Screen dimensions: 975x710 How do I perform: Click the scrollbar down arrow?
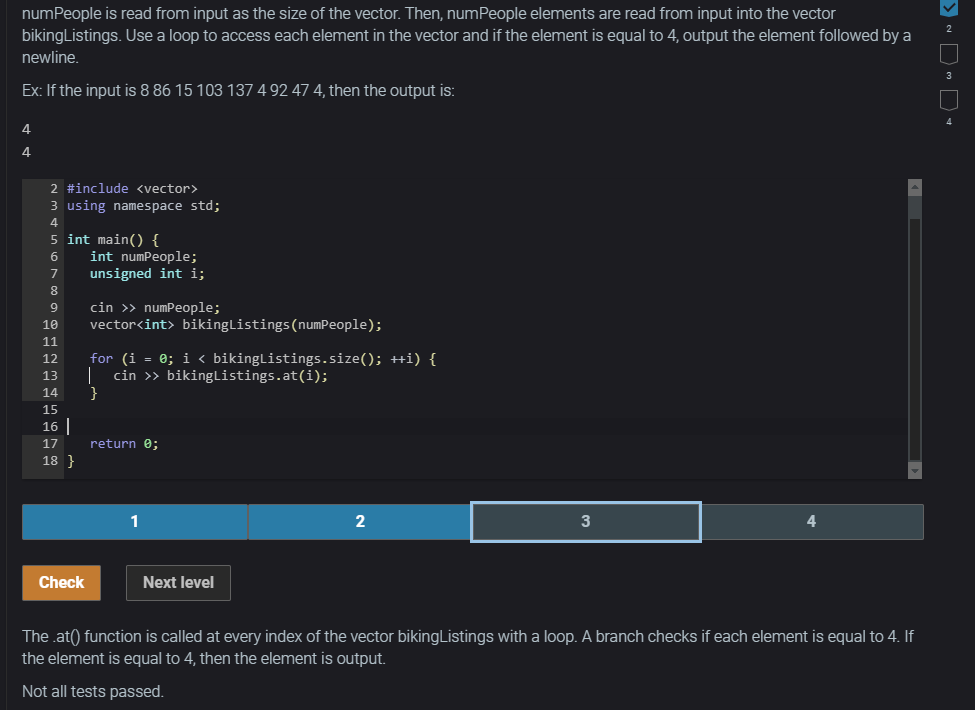click(x=913, y=468)
